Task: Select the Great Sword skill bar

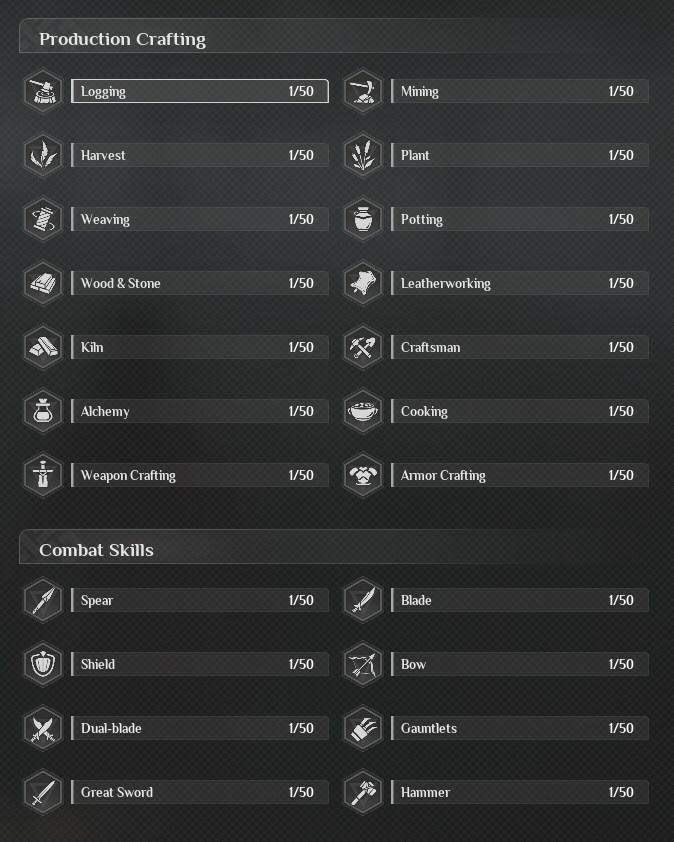Action: click(x=200, y=792)
